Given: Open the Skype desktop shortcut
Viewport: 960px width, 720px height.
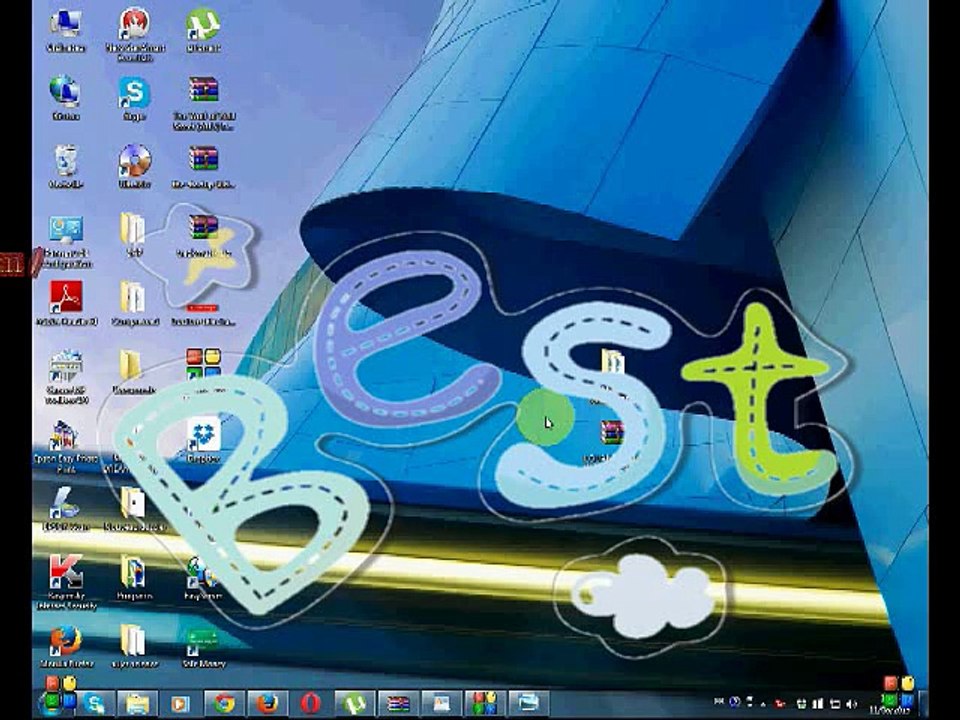Looking at the screenshot, I should [x=134, y=98].
